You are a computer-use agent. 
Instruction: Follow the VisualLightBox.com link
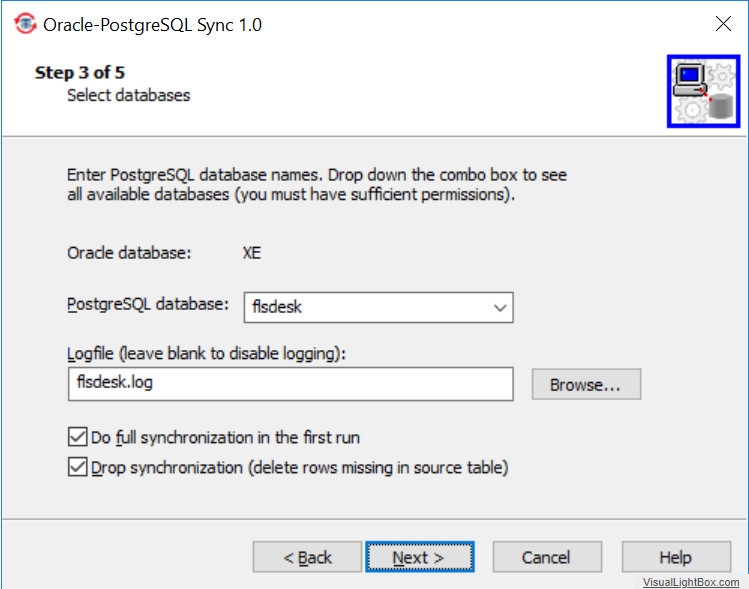[x=691, y=582]
